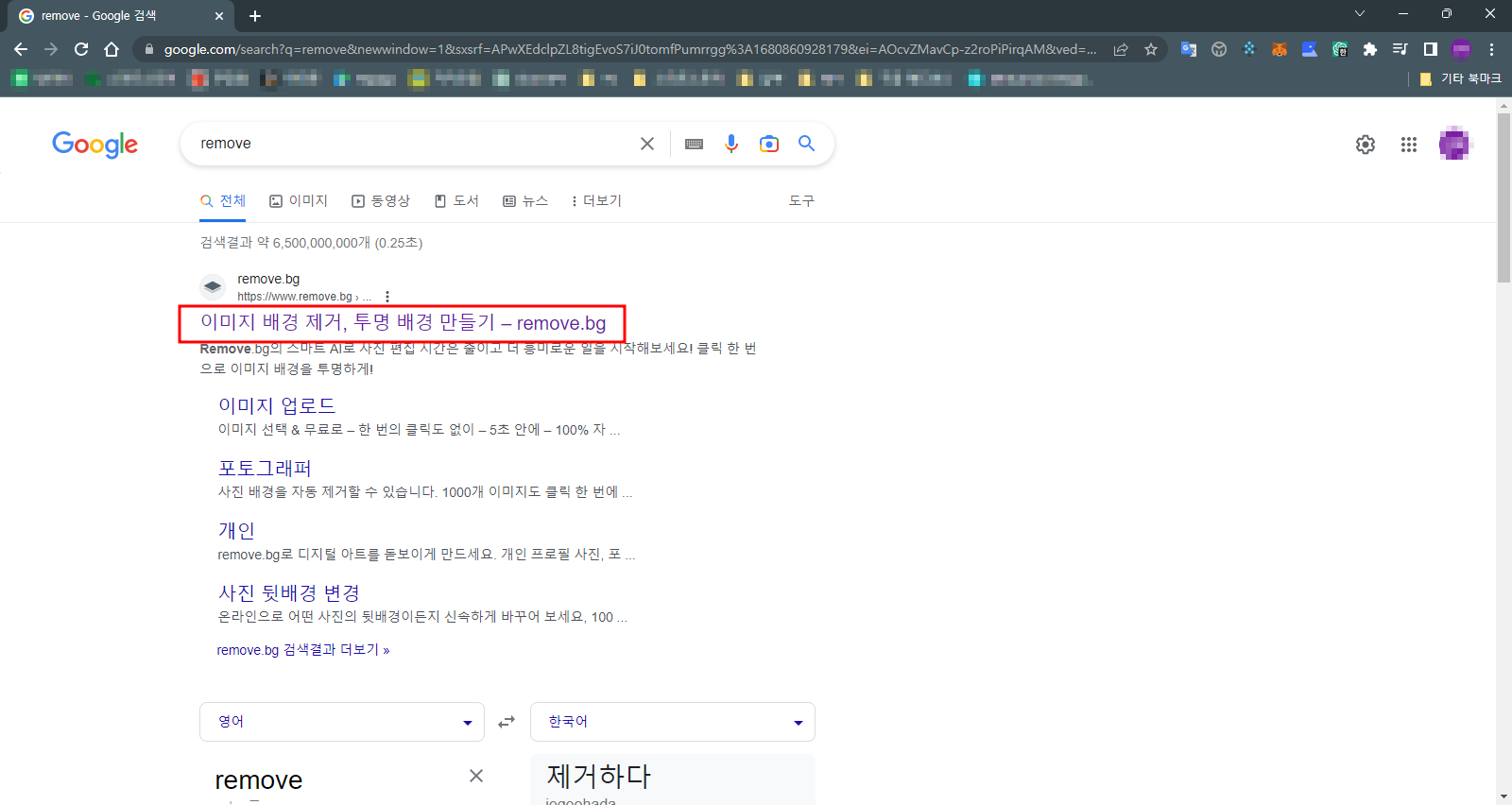Click the page vertical scrollbar

click(1503, 198)
